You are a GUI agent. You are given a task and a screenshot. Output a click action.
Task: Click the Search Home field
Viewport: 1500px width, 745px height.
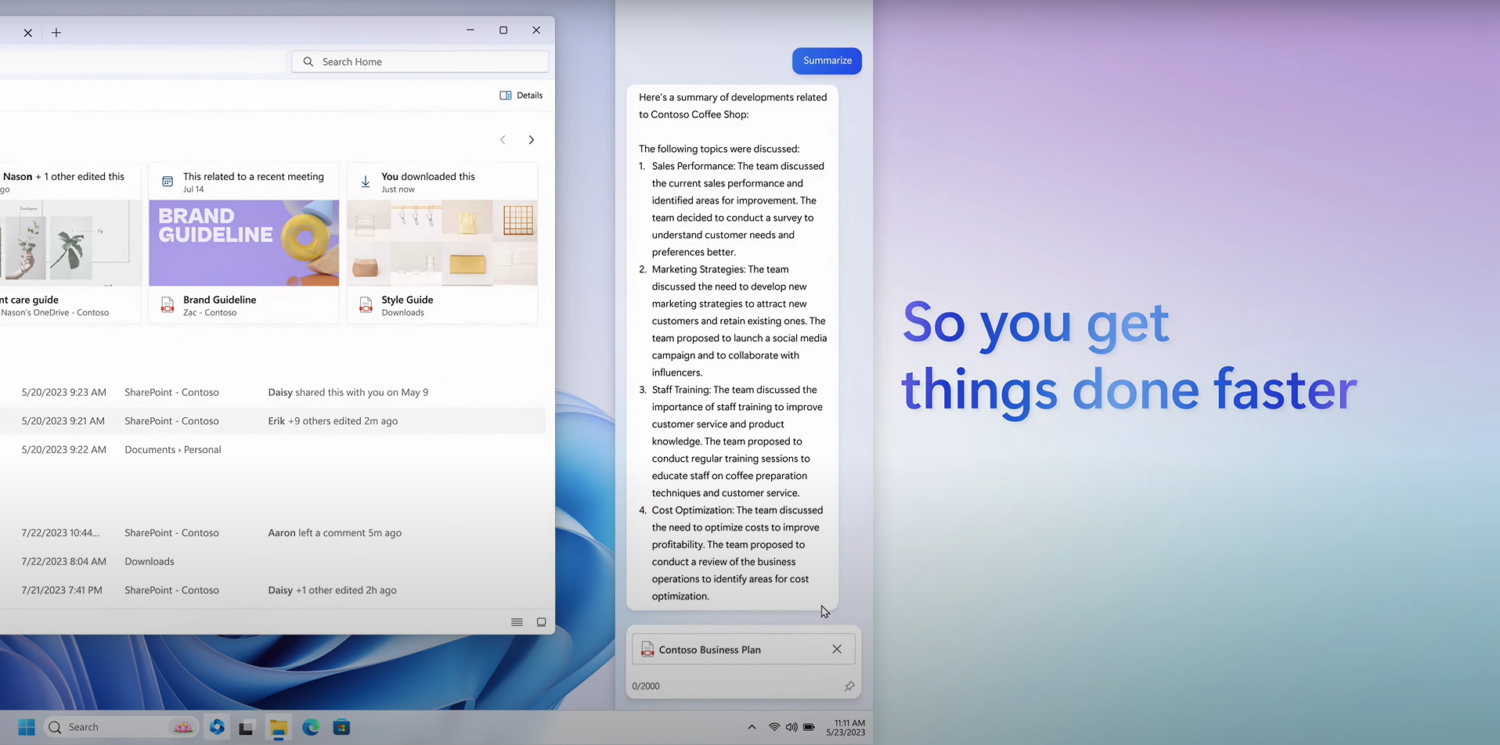click(420, 62)
